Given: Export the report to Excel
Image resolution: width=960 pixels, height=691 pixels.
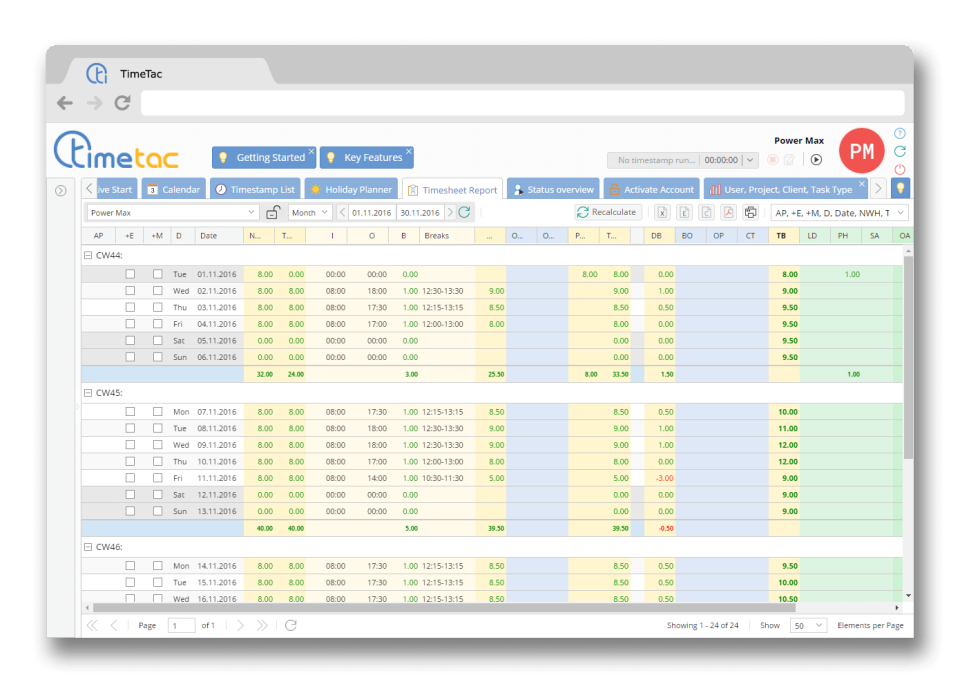Looking at the screenshot, I should pyautogui.click(x=663, y=212).
